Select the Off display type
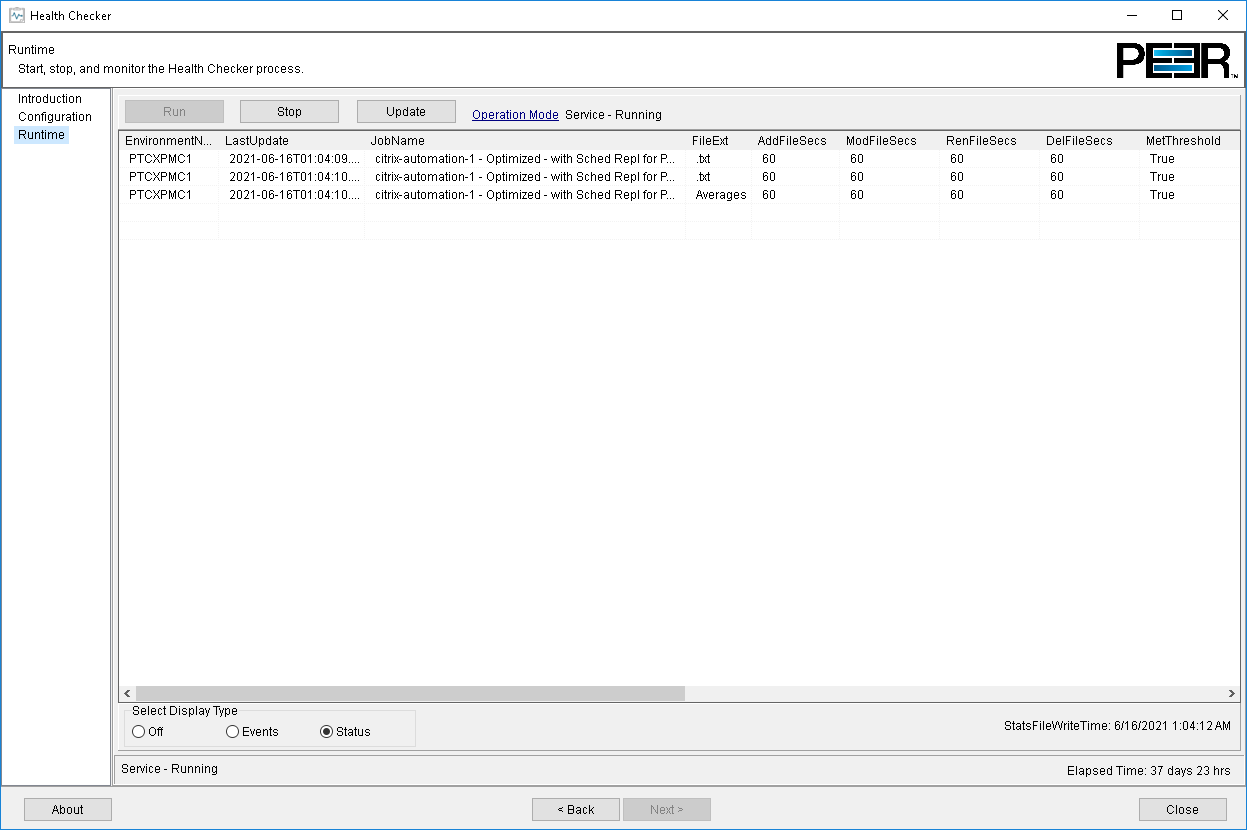Image resolution: width=1247 pixels, height=830 pixels. tap(138, 731)
